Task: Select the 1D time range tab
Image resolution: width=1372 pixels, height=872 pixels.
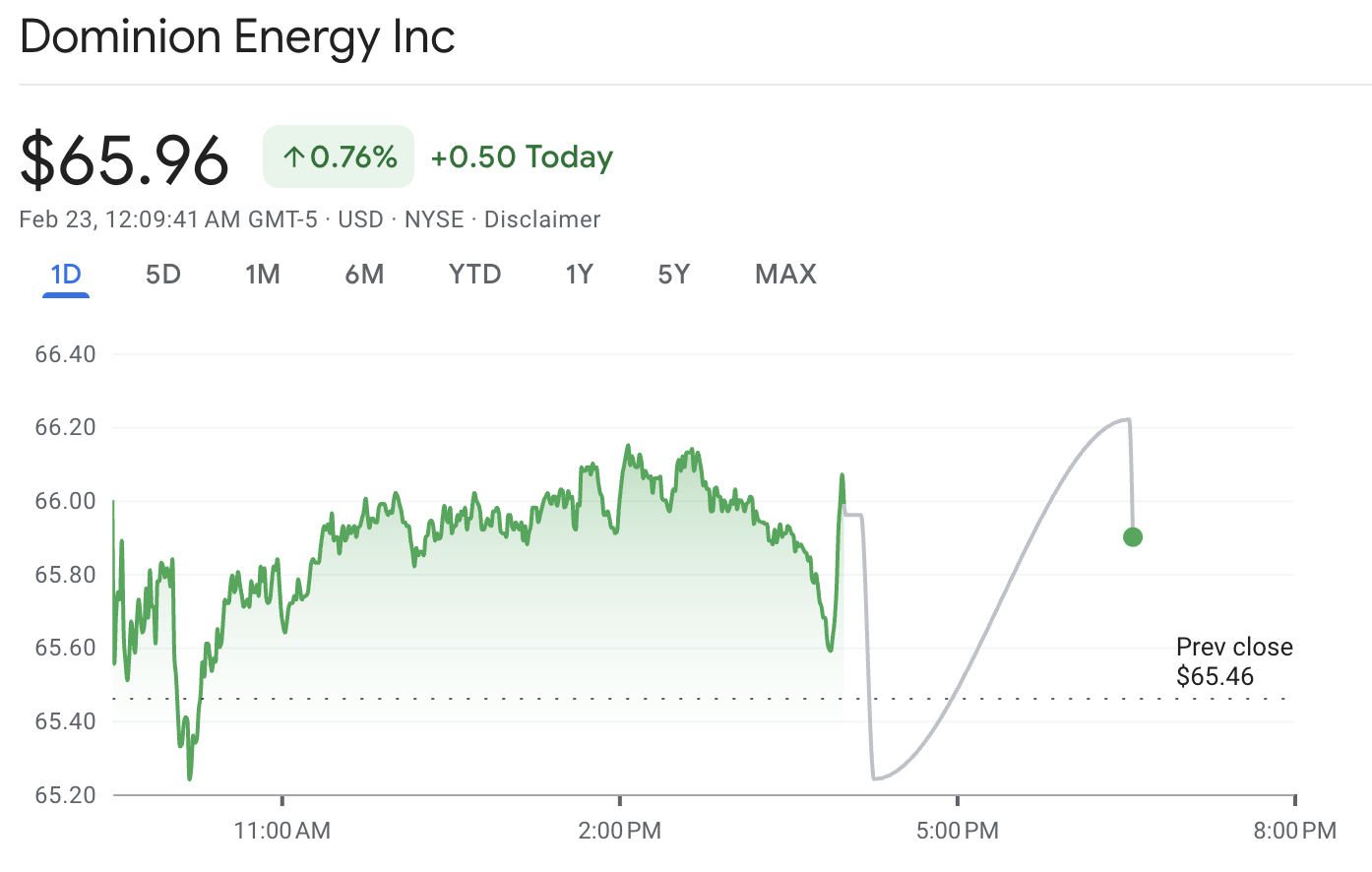Action: click(66, 274)
